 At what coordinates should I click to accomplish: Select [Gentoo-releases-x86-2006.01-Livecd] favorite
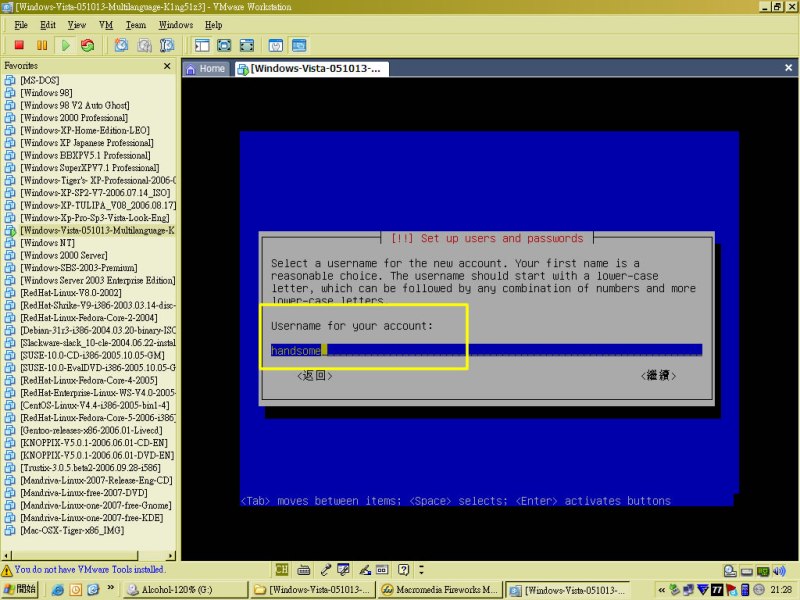tap(91, 430)
